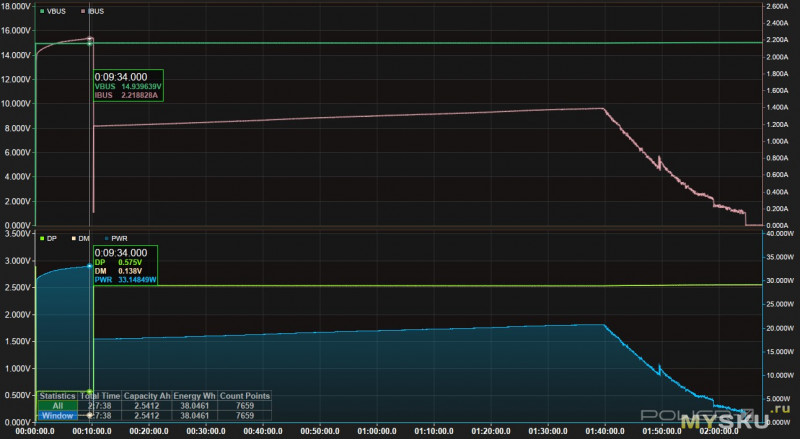The height and width of the screenshot is (439, 800).
Task: Select the Window statistics row button
Action: [x=57, y=416]
